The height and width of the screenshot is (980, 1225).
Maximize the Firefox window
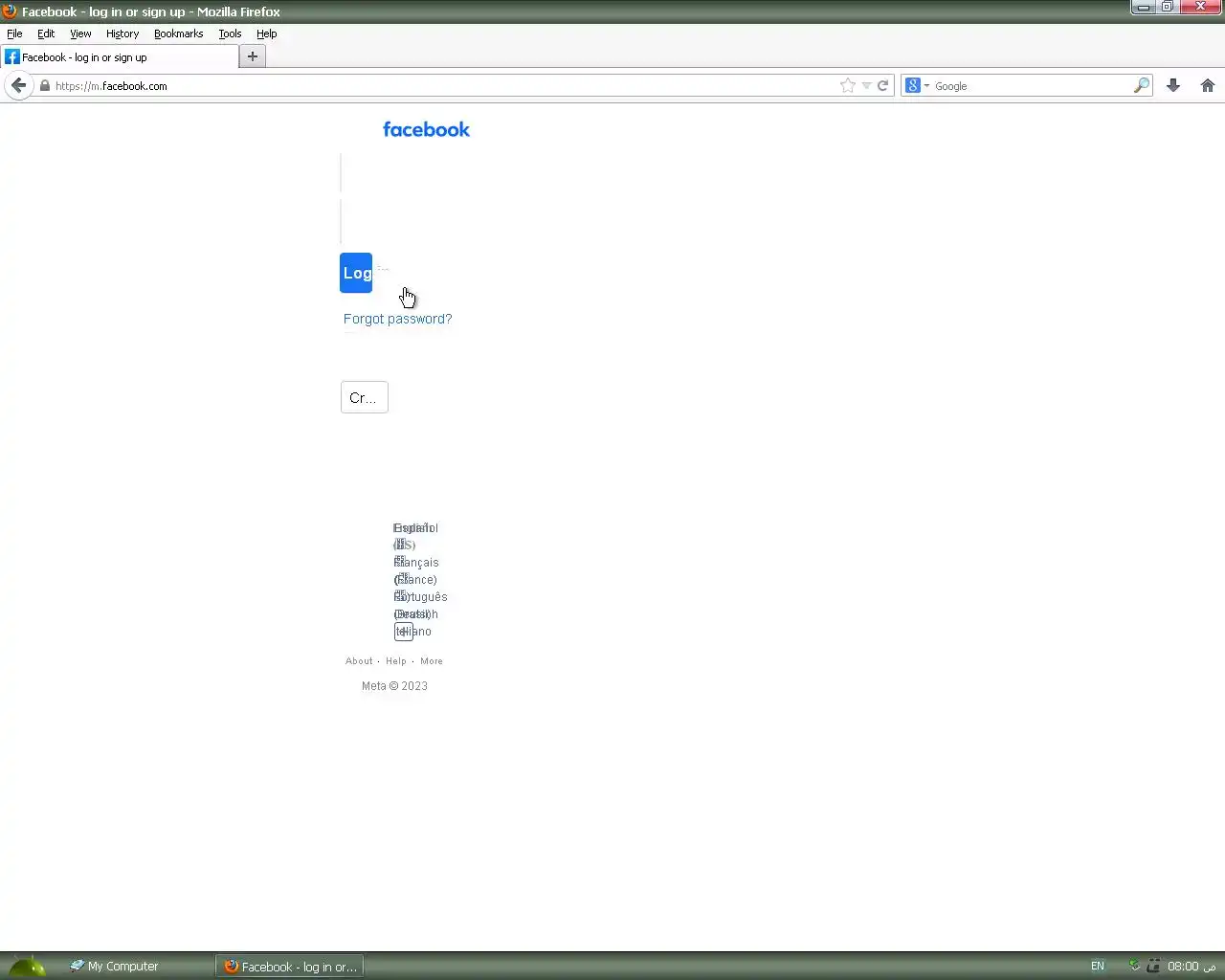(1168, 7)
